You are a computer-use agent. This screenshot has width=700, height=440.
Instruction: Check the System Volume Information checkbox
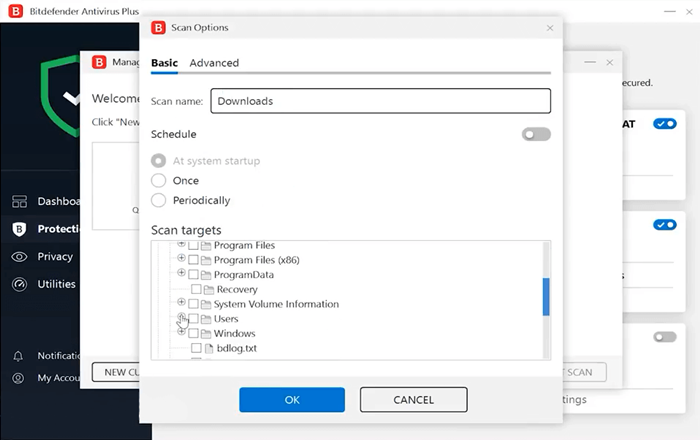click(193, 304)
